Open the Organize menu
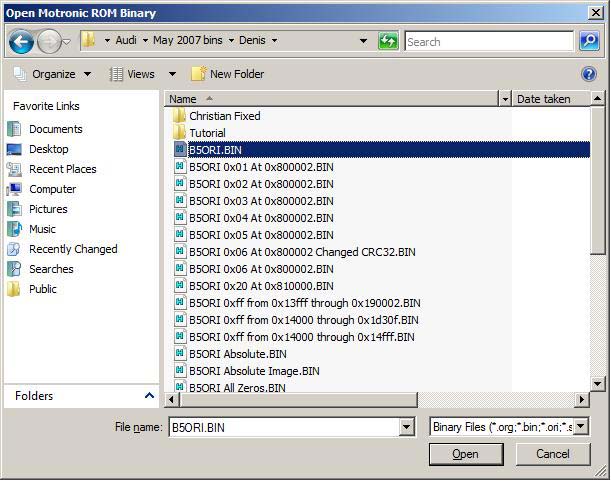Image resolution: width=611 pixels, height=481 pixels. [53, 74]
